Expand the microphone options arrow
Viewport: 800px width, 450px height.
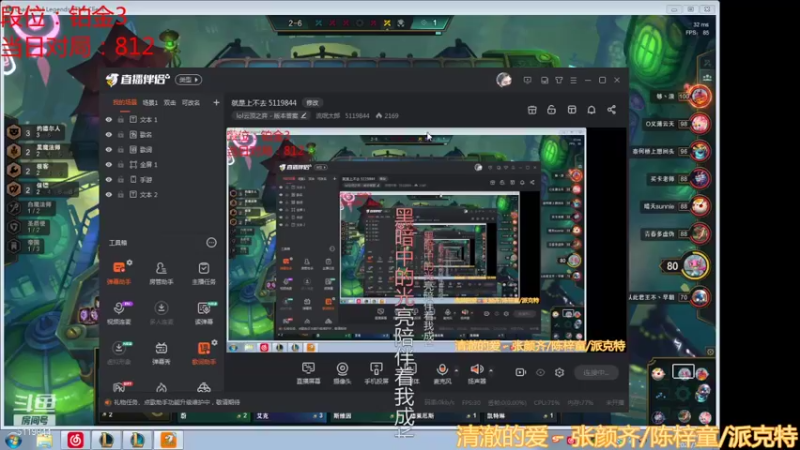456,370
